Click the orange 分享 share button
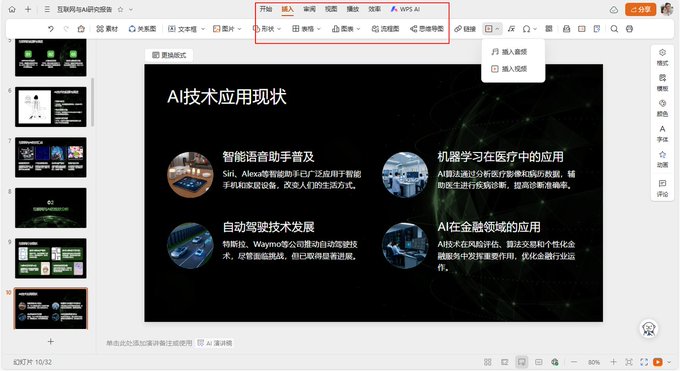 pos(640,9)
